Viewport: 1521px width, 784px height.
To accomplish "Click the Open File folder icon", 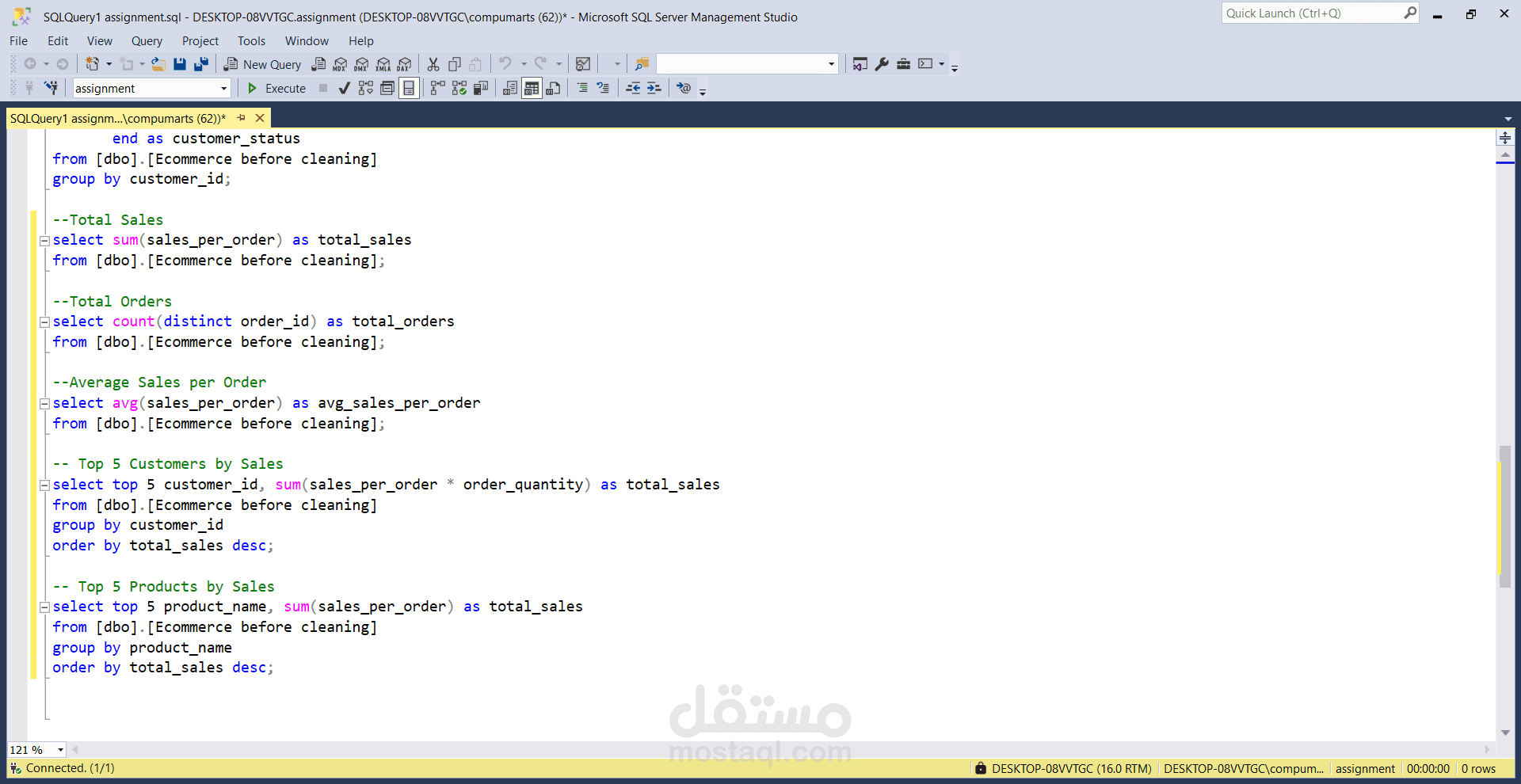I will point(158,64).
